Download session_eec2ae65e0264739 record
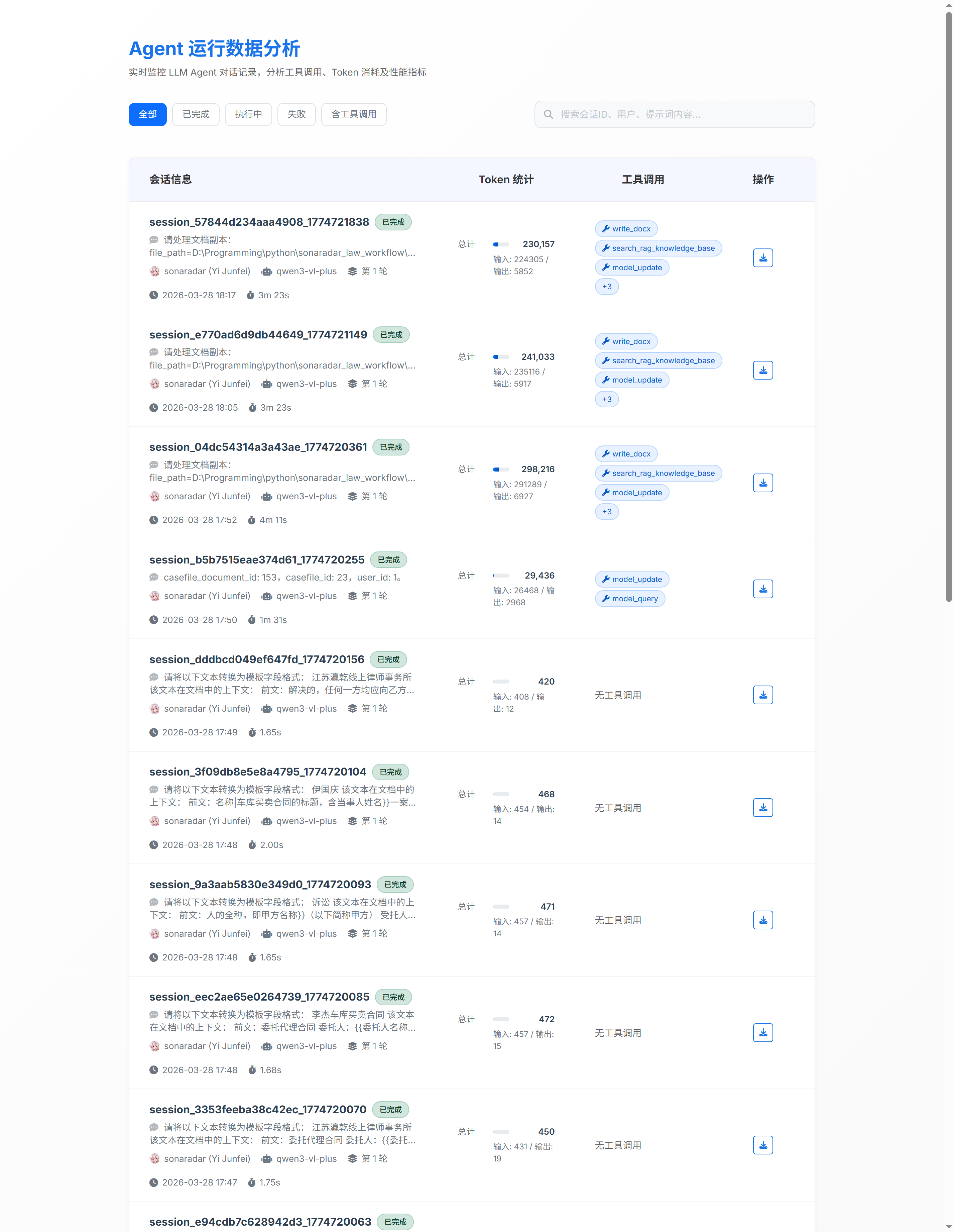The width and height of the screenshot is (954, 1232). (x=762, y=1033)
